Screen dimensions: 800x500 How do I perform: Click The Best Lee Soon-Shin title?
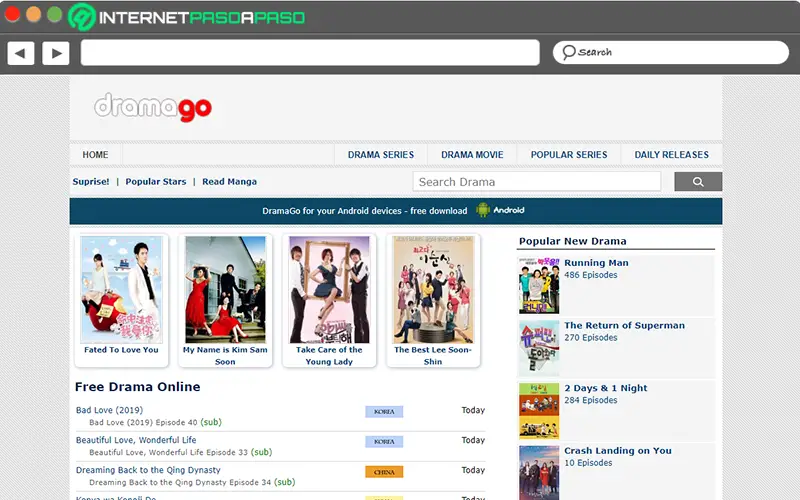pos(433,356)
